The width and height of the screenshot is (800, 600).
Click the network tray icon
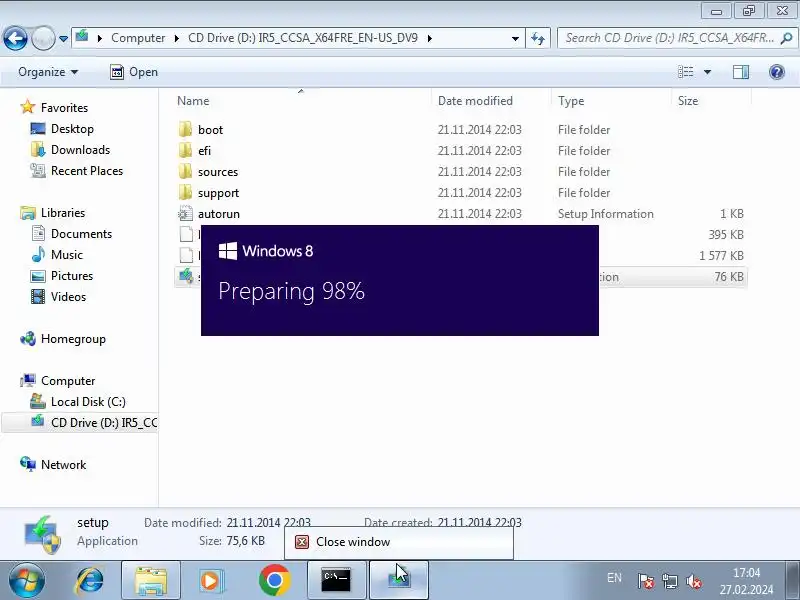click(x=670, y=581)
